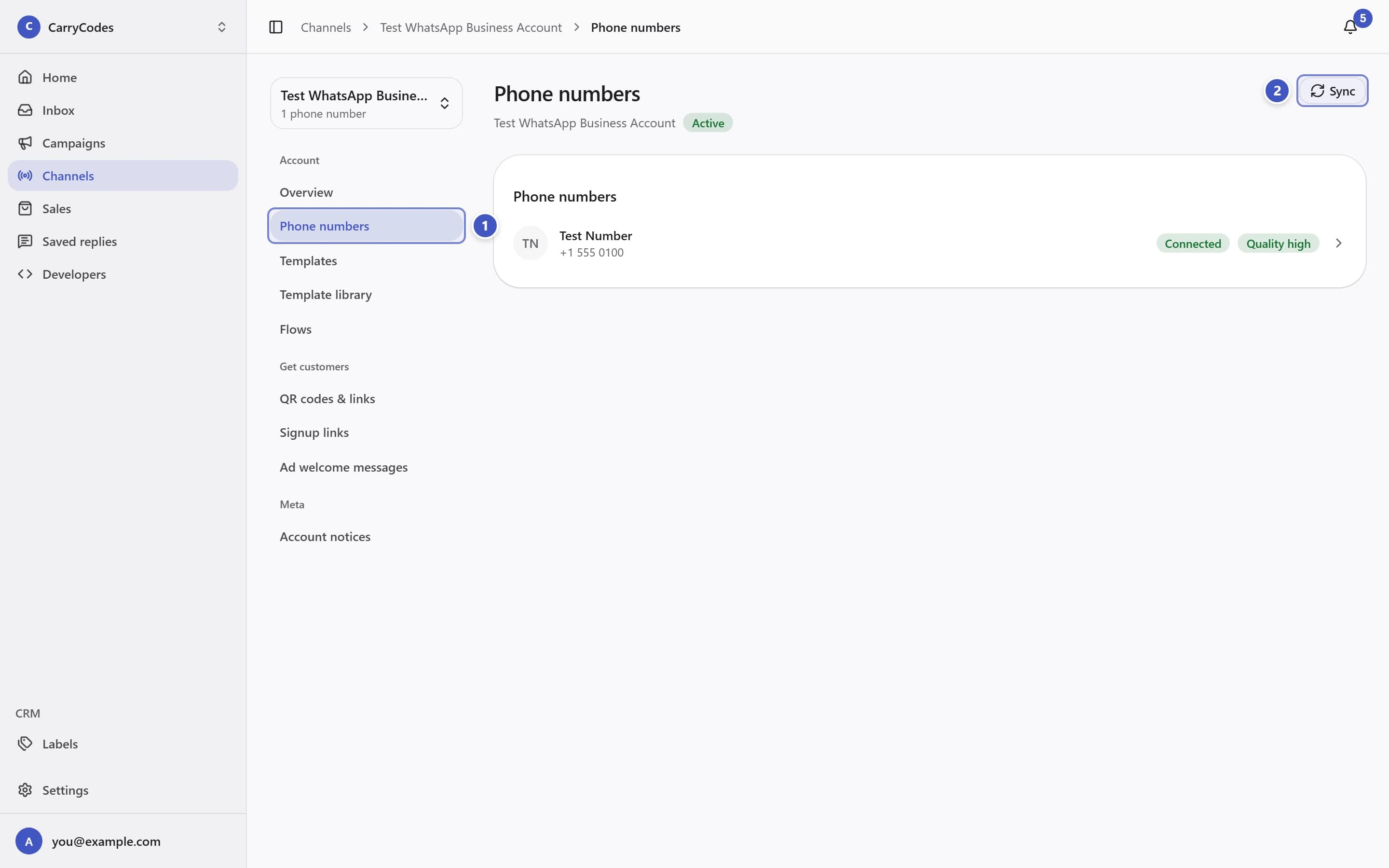The image size is (1389, 868).
Task: View Account notices
Action: click(366, 536)
